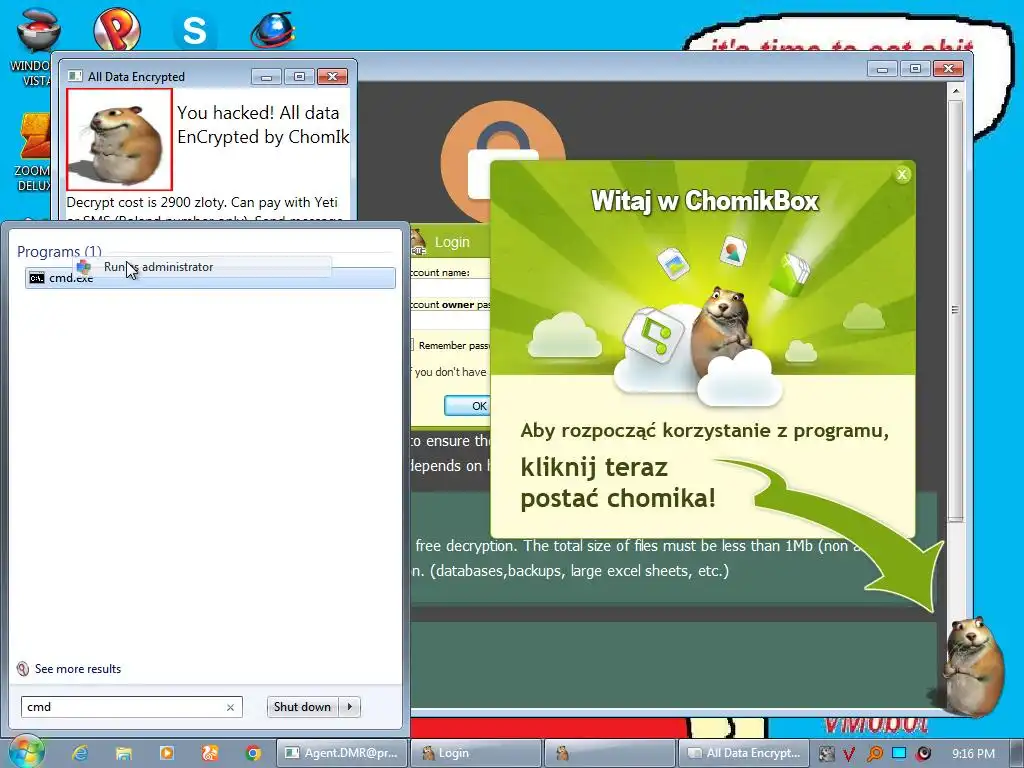The width and height of the screenshot is (1024, 768).
Task: Click the Shut down button
Action: 302,707
